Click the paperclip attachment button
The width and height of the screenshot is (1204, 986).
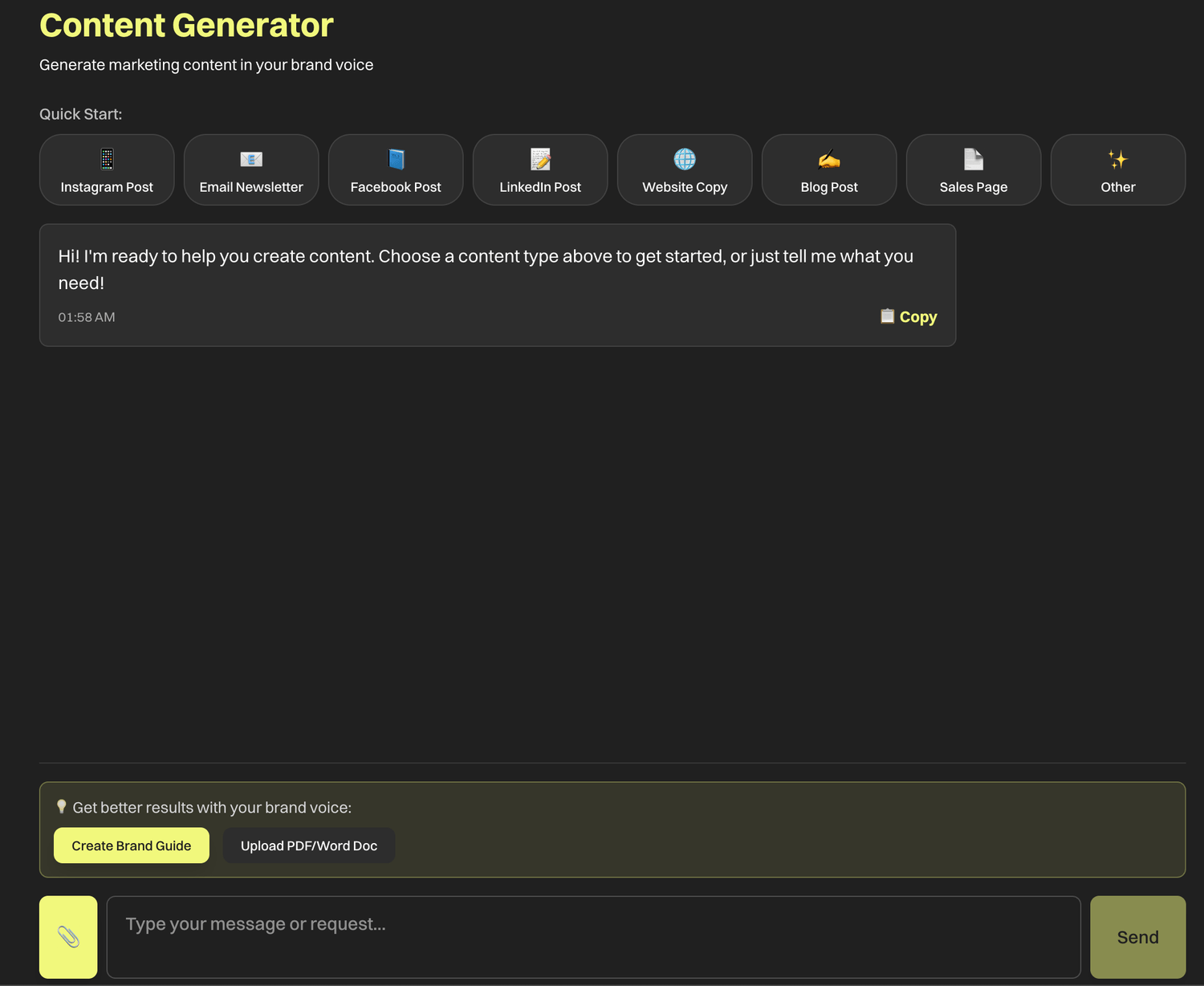click(x=68, y=937)
